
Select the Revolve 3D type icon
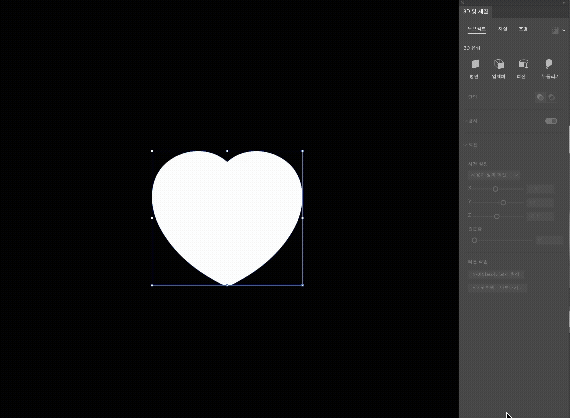pos(523,64)
